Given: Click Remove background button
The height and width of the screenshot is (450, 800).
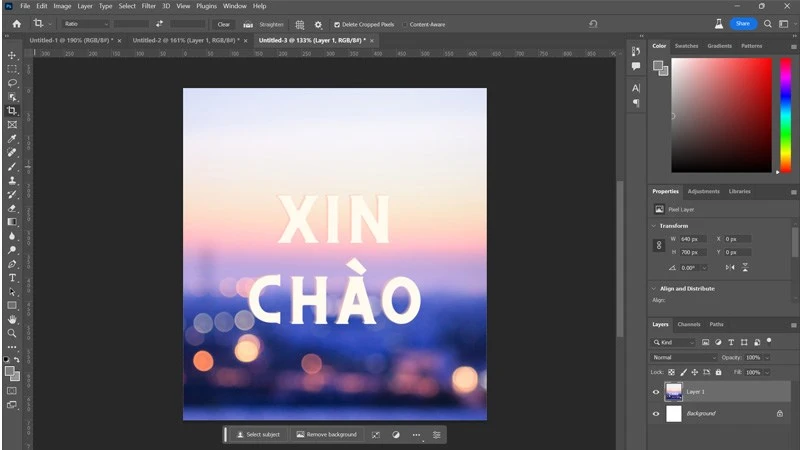Looking at the screenshot, I should point(327,435).
